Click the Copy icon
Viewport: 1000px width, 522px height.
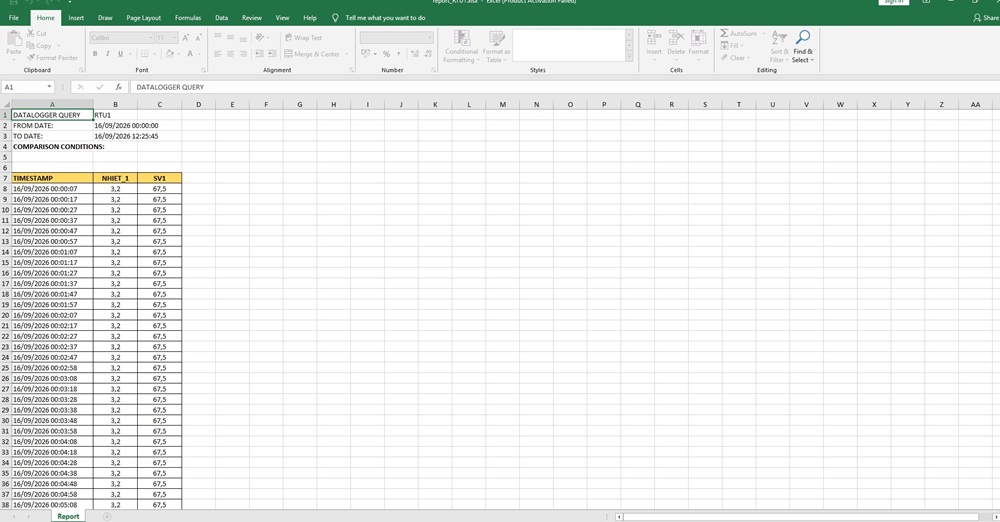[31, 45]
